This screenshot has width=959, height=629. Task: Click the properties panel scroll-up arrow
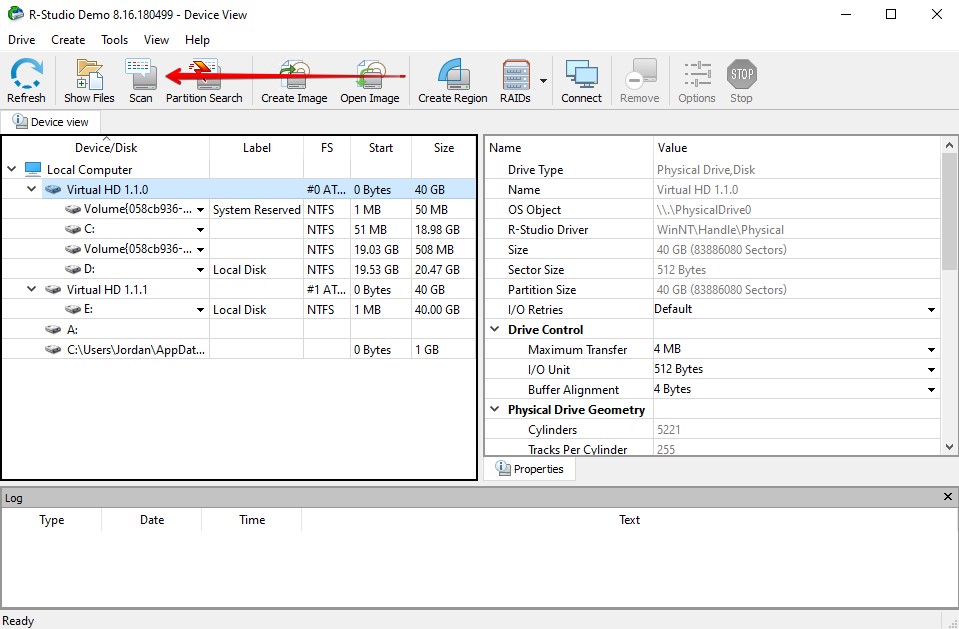949,145
